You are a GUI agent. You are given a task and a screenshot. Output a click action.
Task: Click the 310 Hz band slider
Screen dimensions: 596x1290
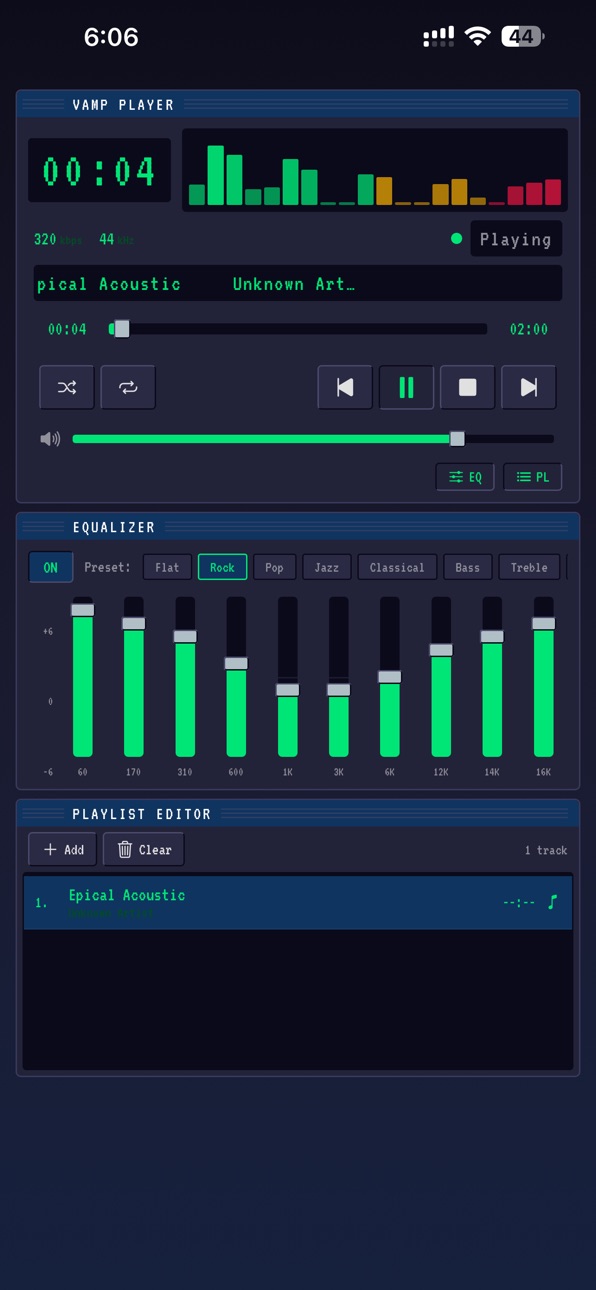[x=185, y=677]
